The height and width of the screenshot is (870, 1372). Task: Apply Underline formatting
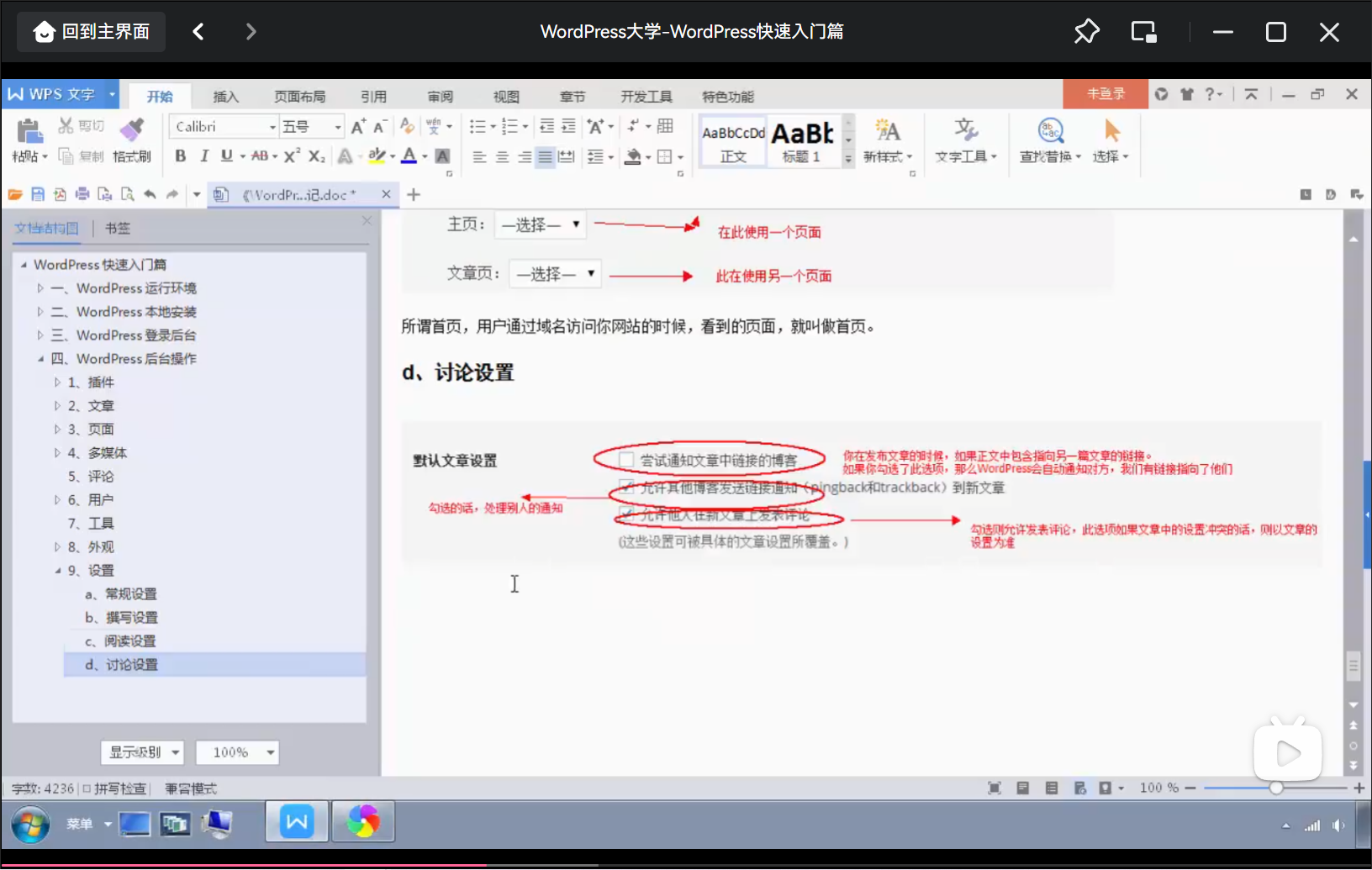[x=227, y=156]
